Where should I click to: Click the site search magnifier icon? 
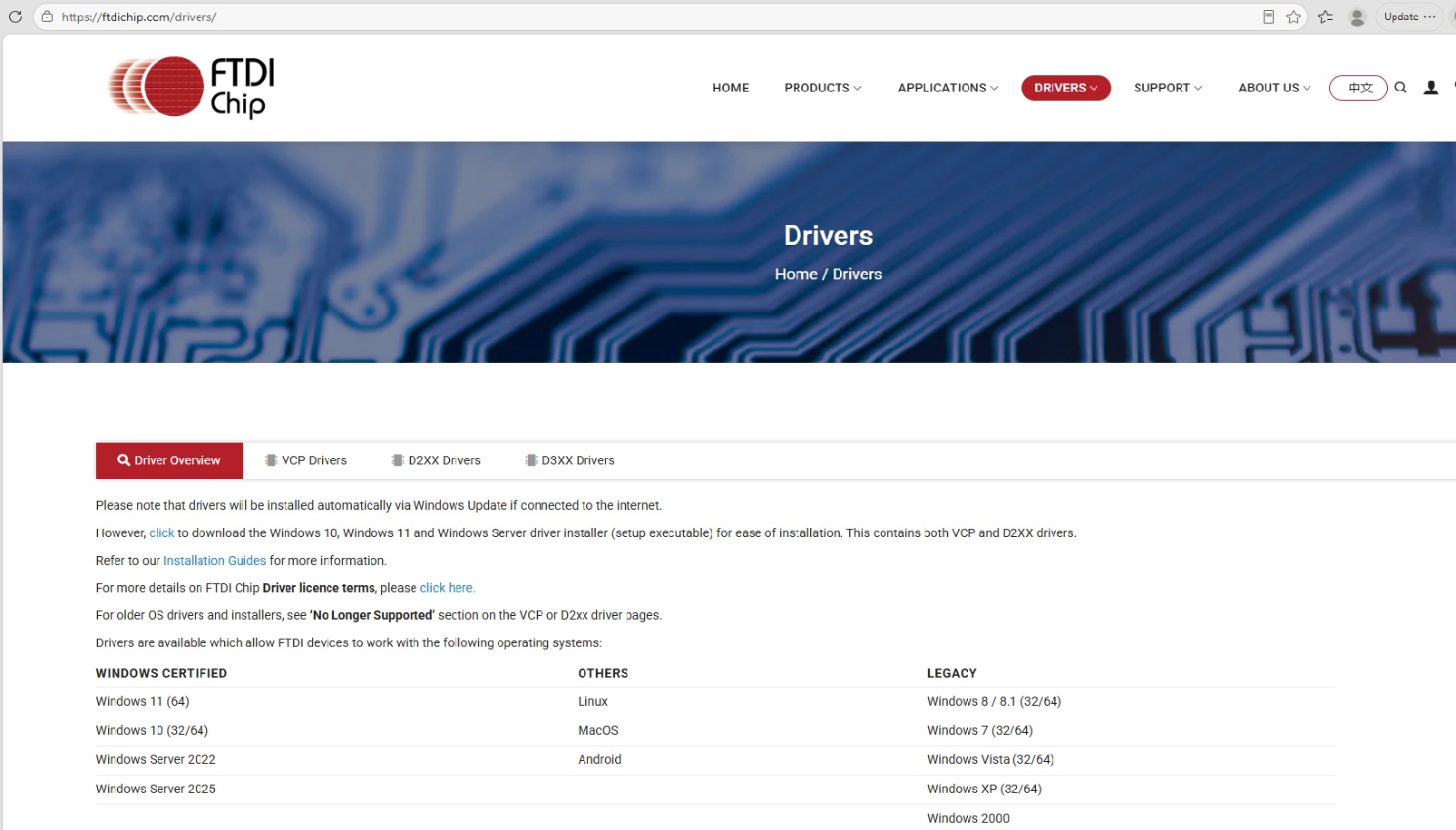(x=1401, y=88)
